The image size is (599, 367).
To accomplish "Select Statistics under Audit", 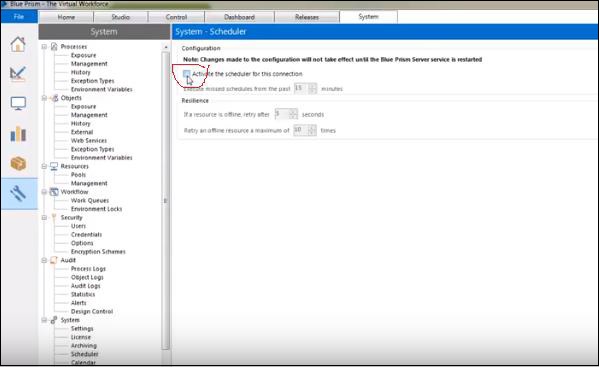I will tap(83, 294).
